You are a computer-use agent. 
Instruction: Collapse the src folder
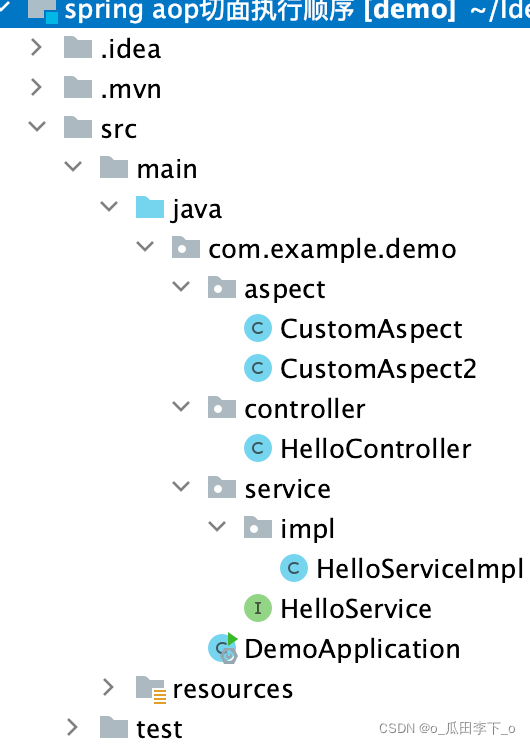click(x=37, y=127)
